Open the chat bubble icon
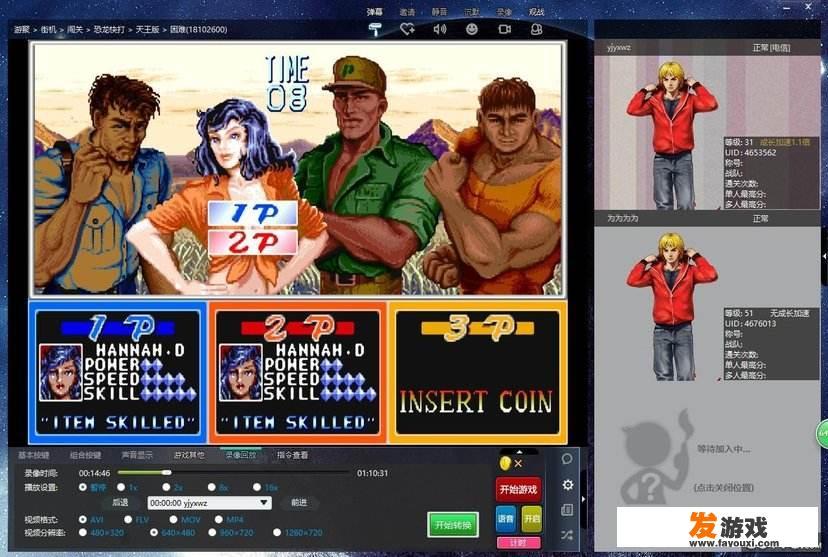Viewport: 828px width, 557px height. [567, 459]
